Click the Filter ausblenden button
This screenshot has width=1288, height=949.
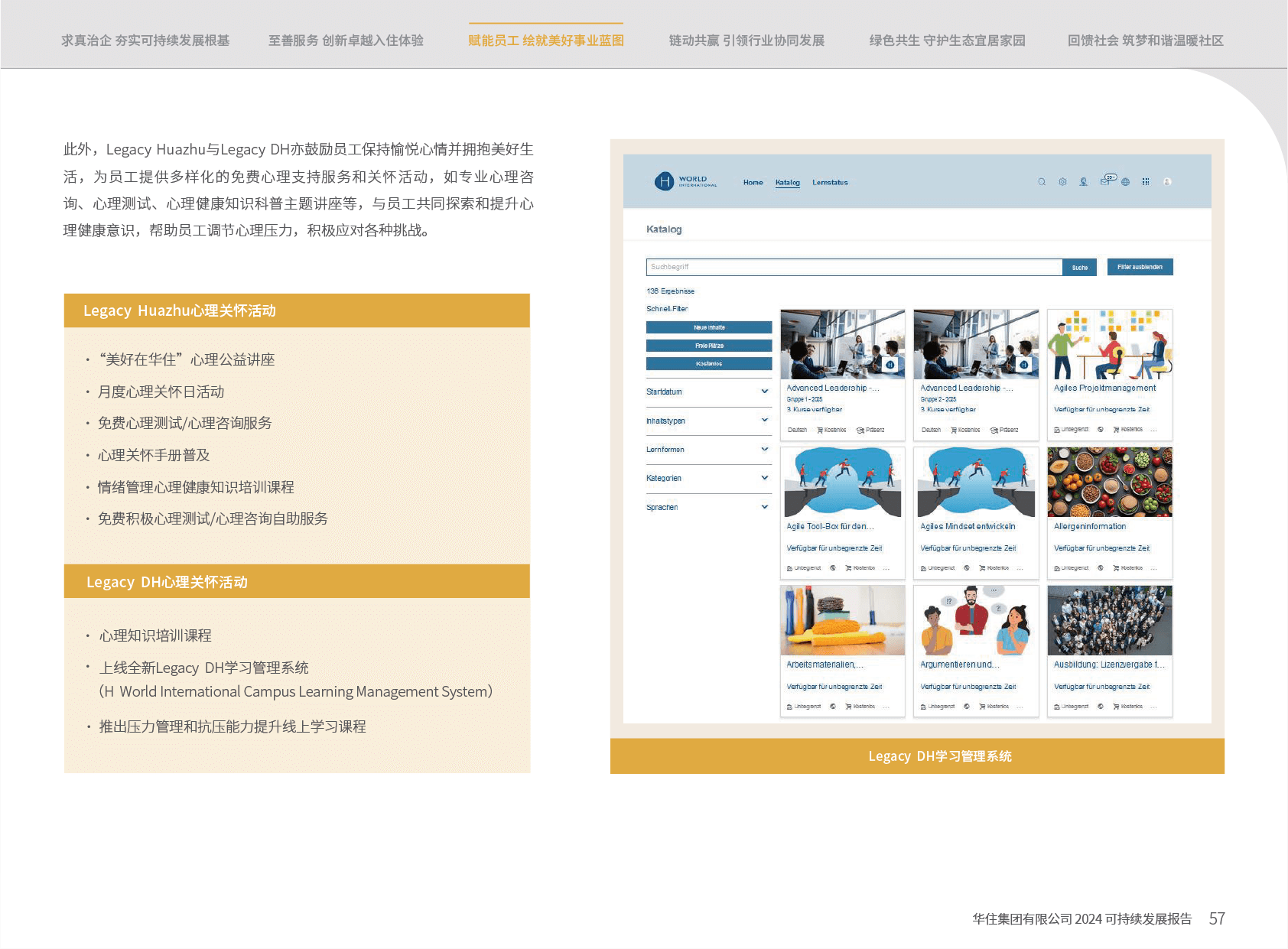[1140, 267]
